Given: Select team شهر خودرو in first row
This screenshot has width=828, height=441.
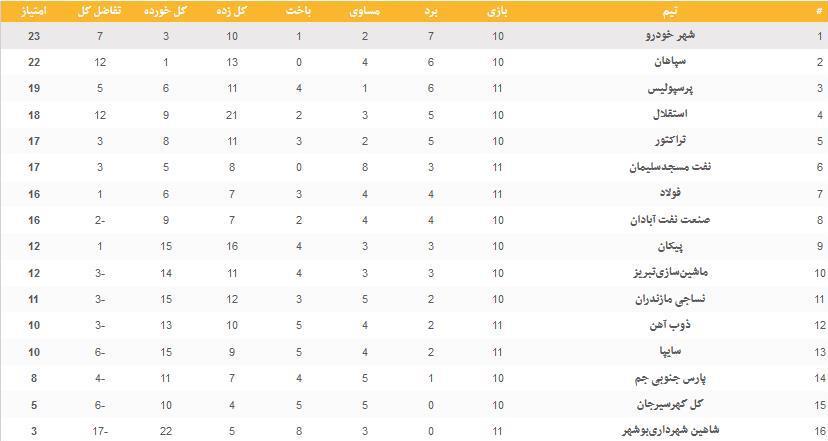Looking at the screenshot, I should [x=661, y=37].
